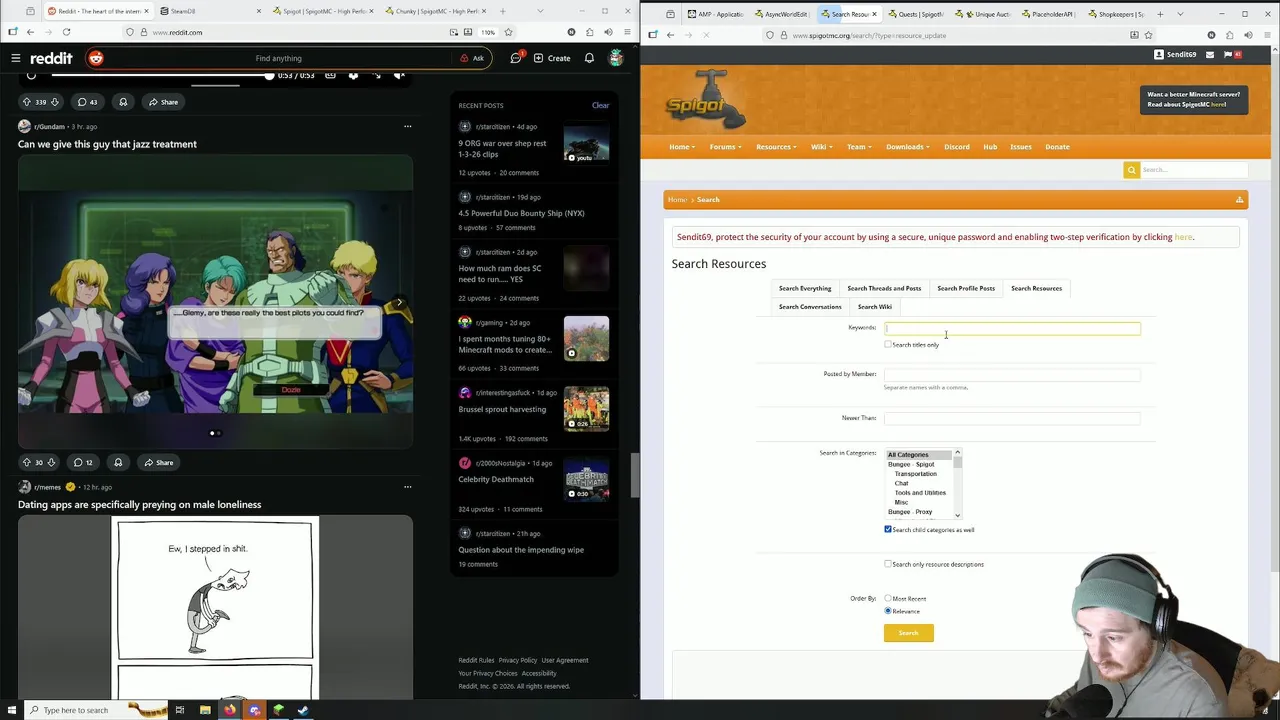Expand the Team dropdown menu

pos(859,147)
